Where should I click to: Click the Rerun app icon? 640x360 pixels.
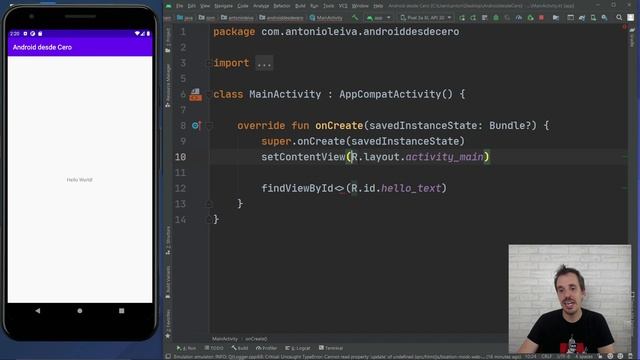[x=462, y=18]
